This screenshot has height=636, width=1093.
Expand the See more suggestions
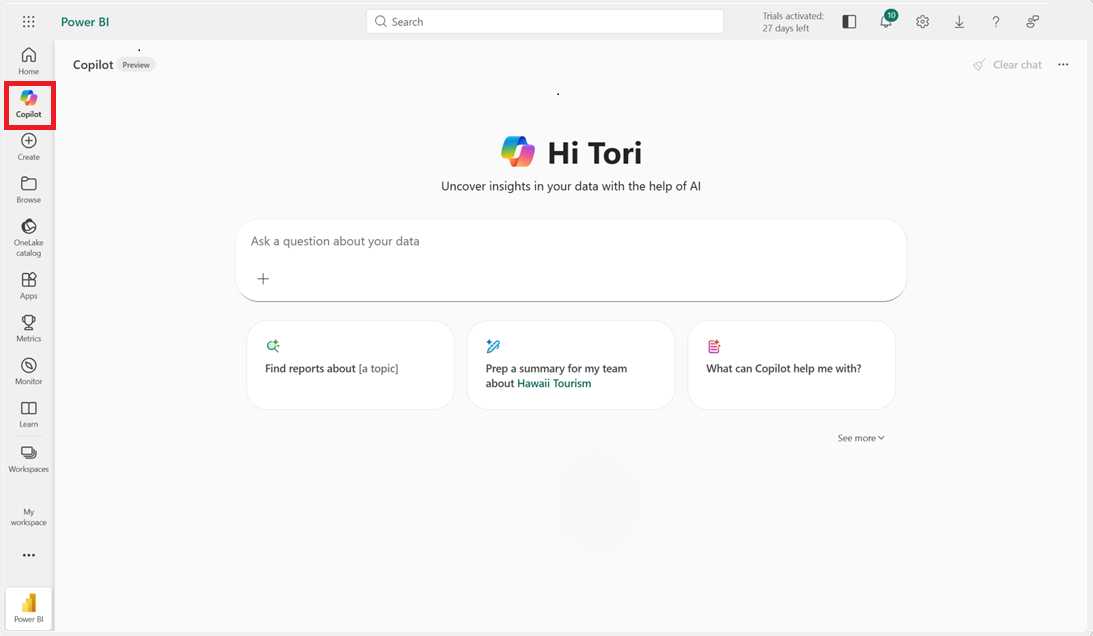pos(860,437)
